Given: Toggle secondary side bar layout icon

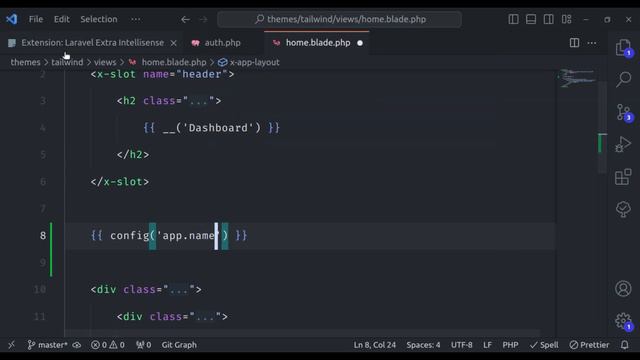Looking at the screenshot, I should (x=549, y=19).
